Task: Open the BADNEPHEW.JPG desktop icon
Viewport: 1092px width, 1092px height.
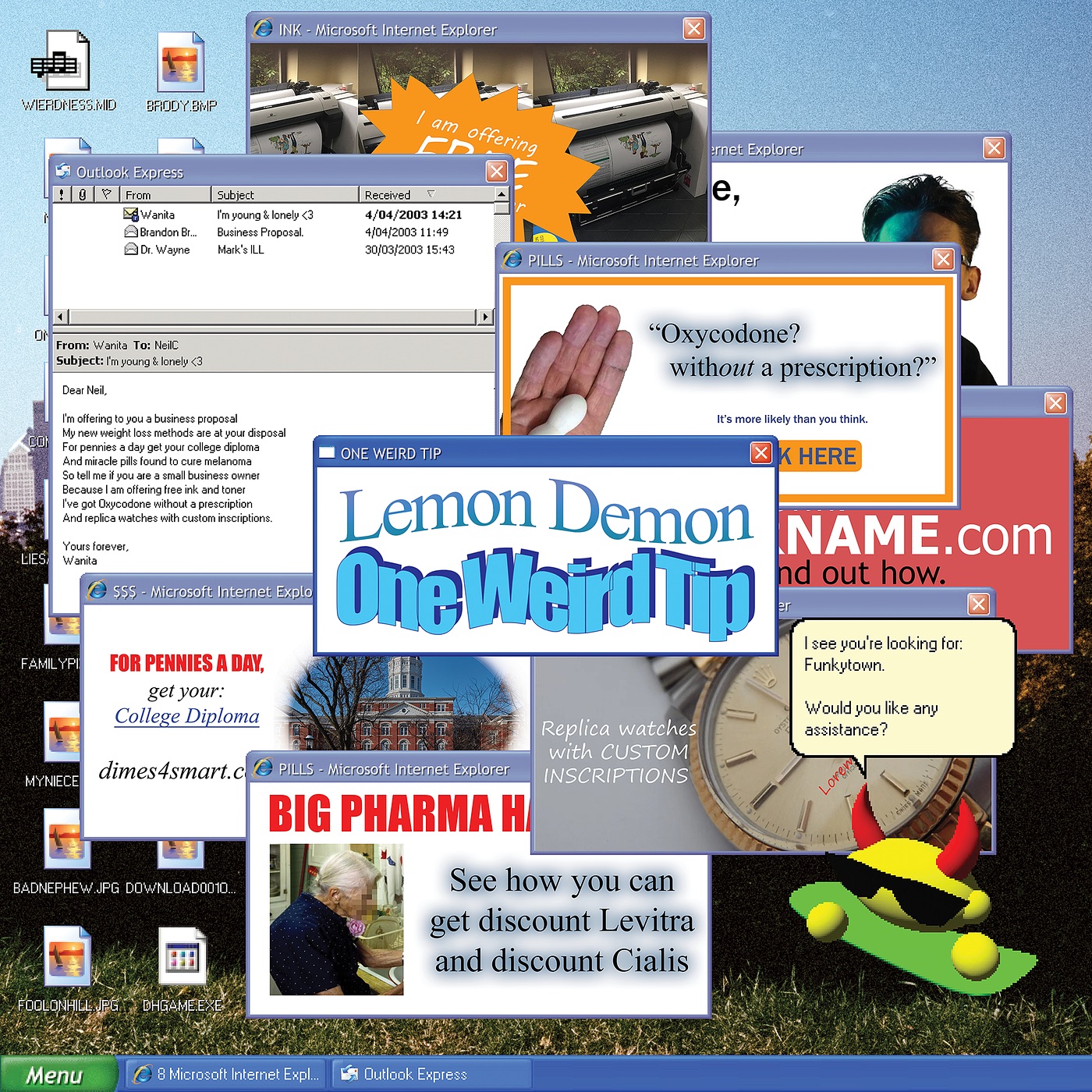Action: point(67,842)
